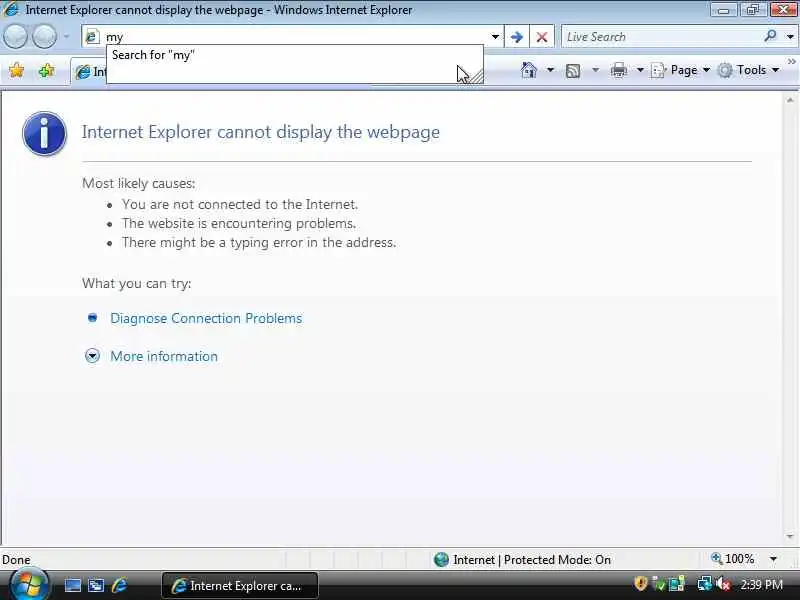Click the scrollbar up arrow

point(790,100)
